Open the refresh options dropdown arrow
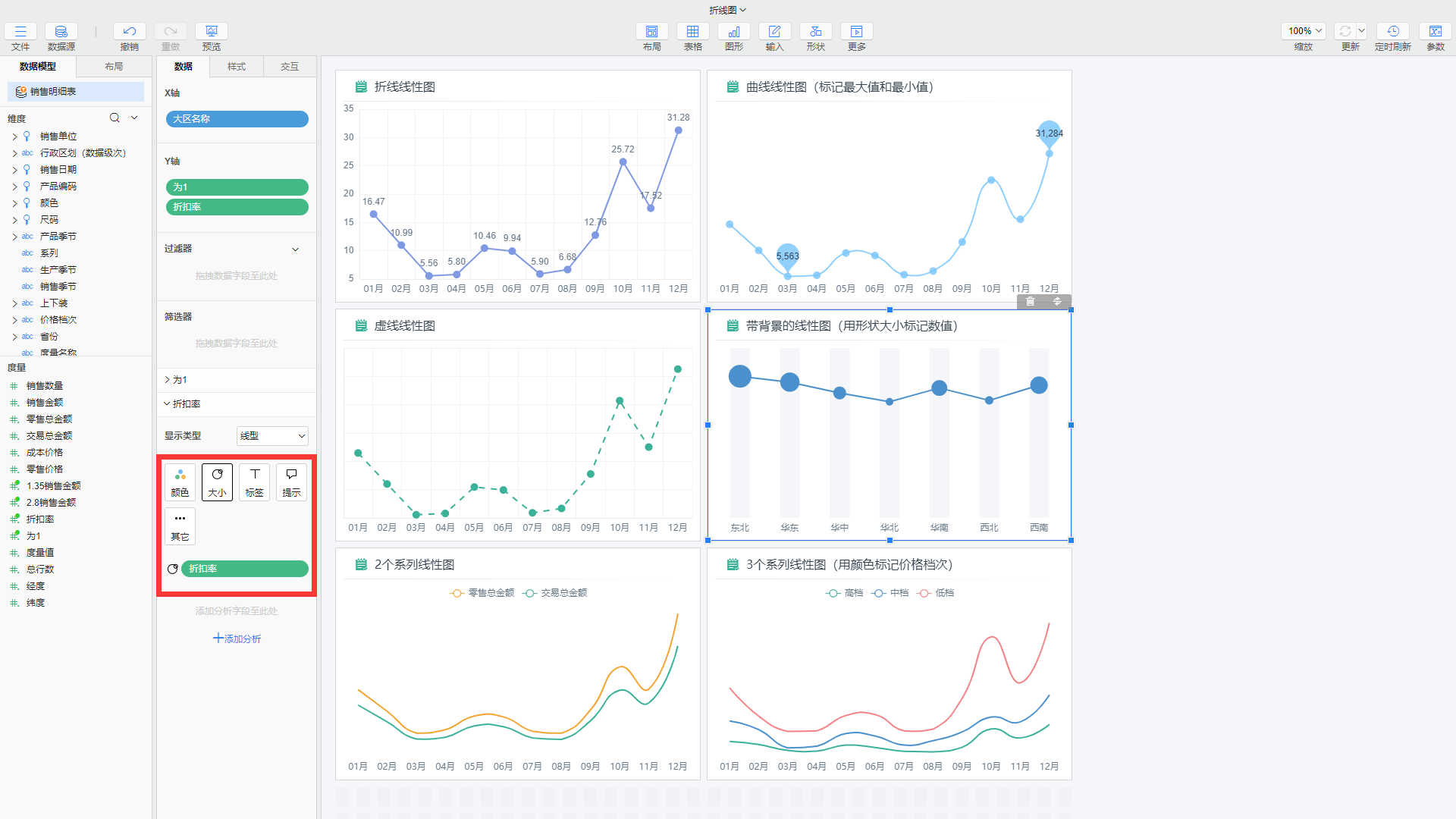This screenshot has height=819, width=1456. (x=1361, y=31)
